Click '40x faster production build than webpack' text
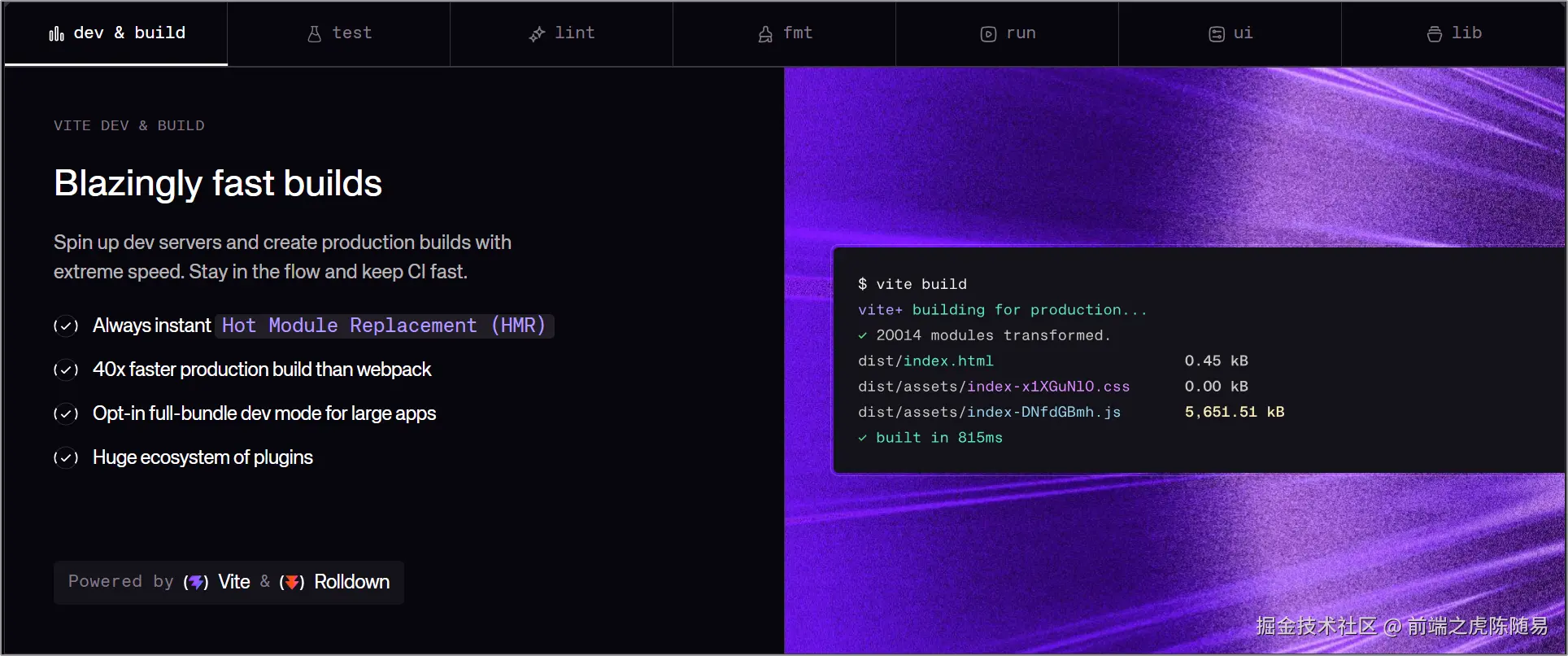 coord(262,370)
